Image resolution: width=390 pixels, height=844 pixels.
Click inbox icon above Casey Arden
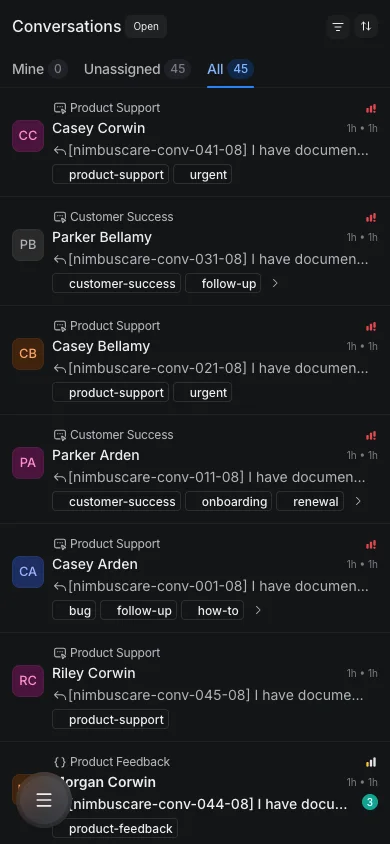coord(60,544)
